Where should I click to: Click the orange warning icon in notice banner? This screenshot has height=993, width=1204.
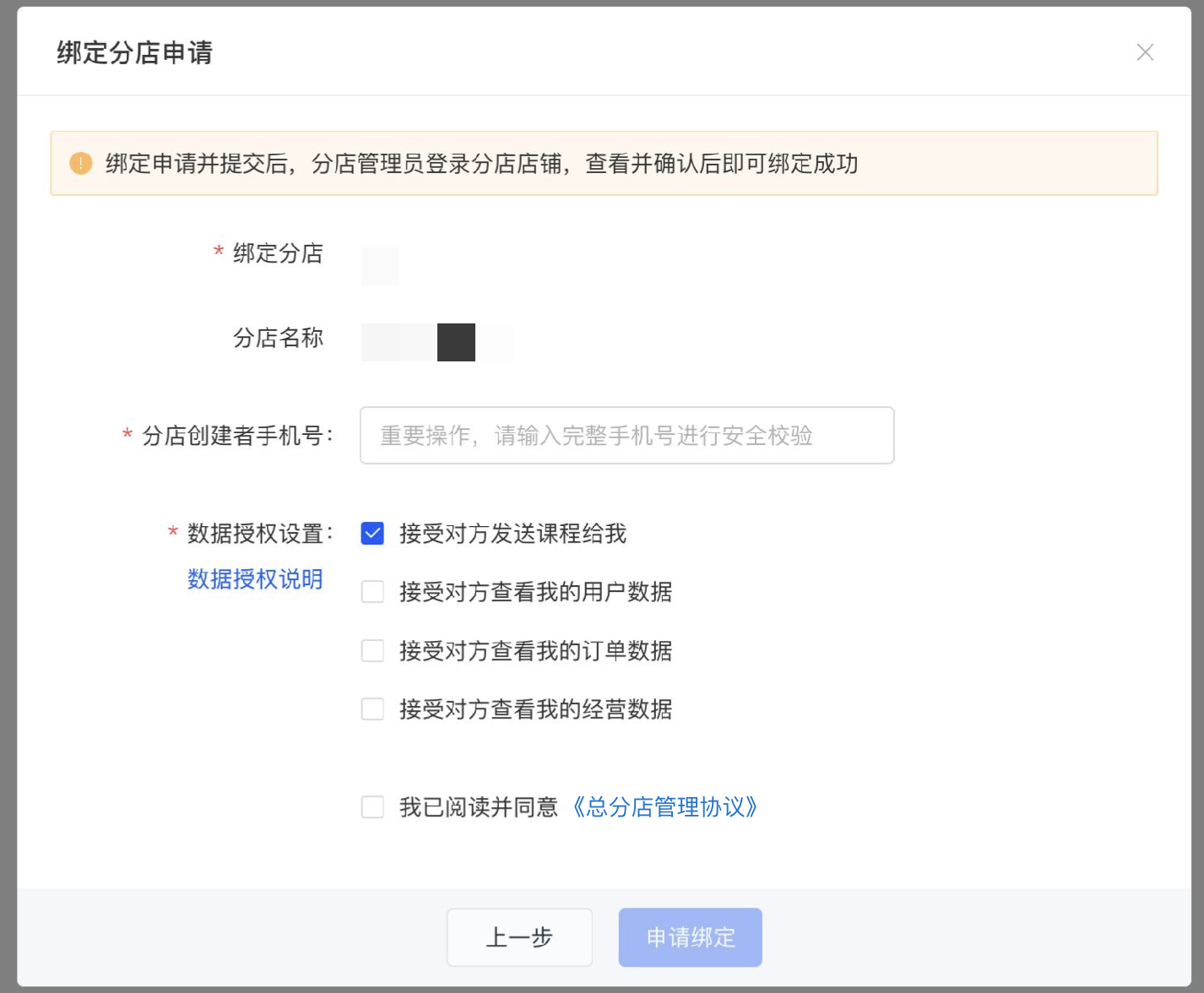(80, 163)
